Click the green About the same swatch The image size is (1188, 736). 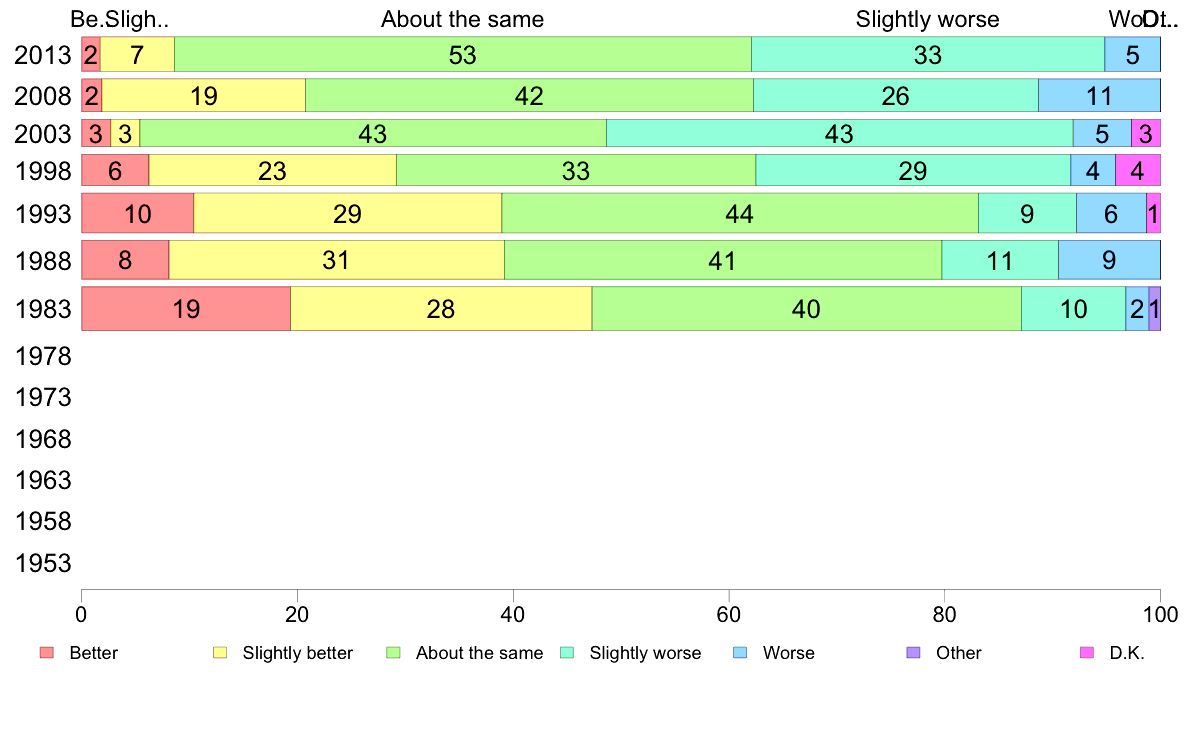click(x=393, y=653)
